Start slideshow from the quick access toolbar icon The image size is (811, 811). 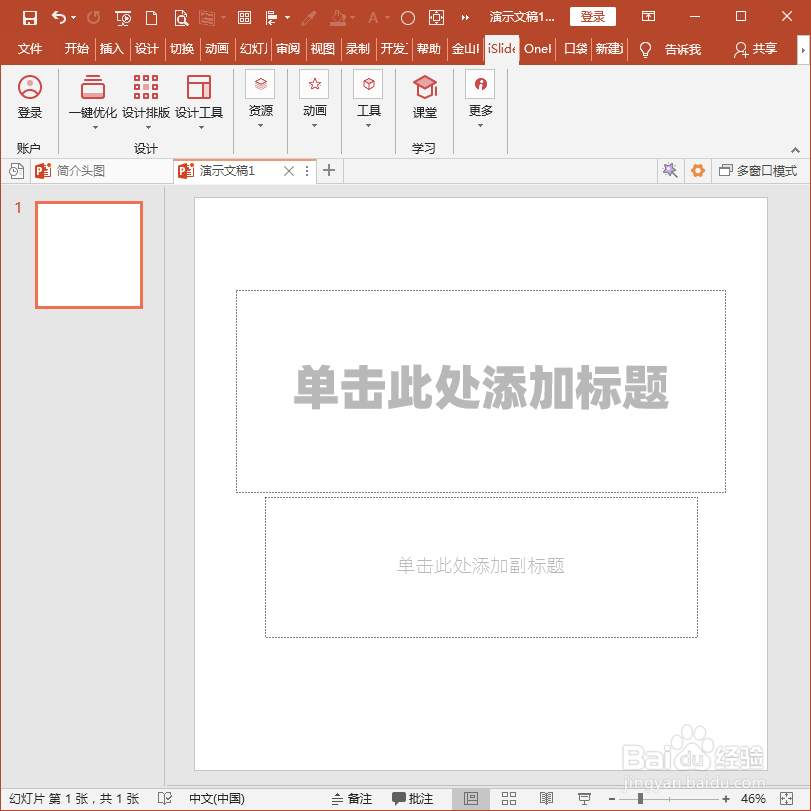click(122, 16)
